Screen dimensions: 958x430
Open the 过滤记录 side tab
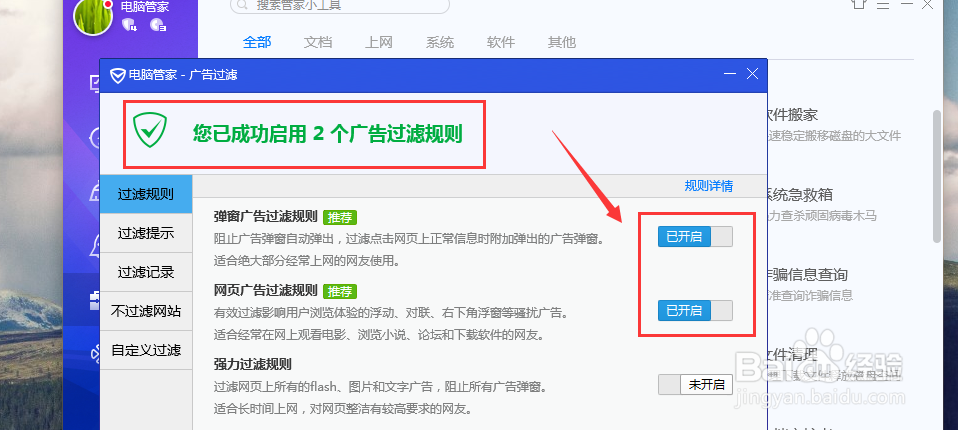[x=146, y=272]
